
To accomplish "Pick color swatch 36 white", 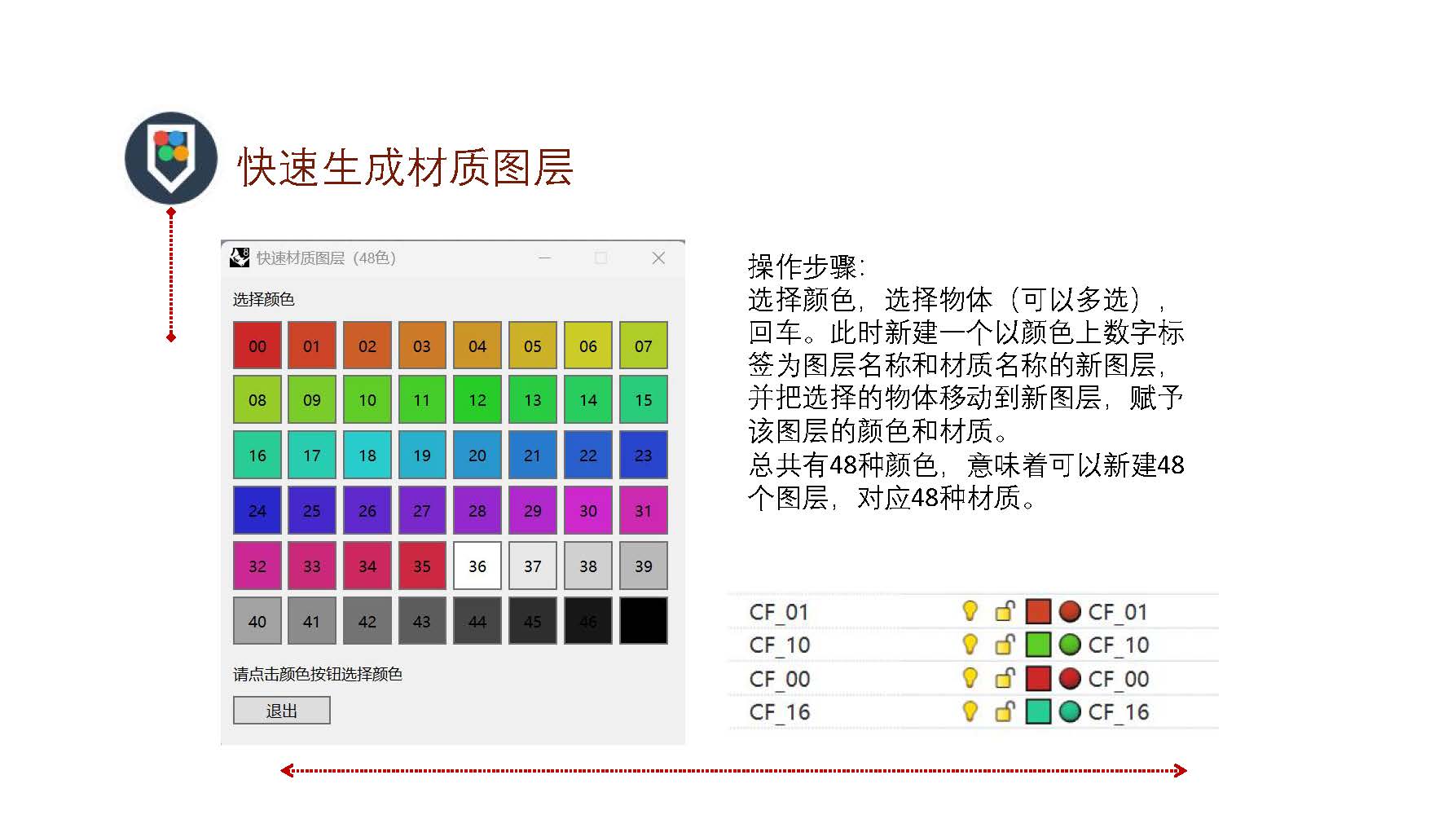I will pyautogui.click(x=477, y=566).
